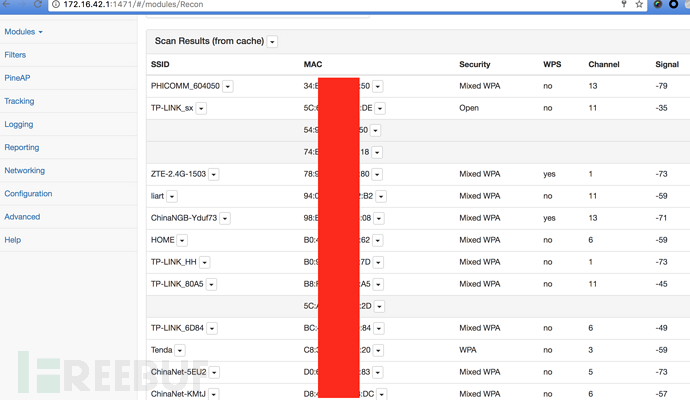Open dropdown beside SSID PHICOMM_604050
Screen dimensions: 690x400
point(228,86)
